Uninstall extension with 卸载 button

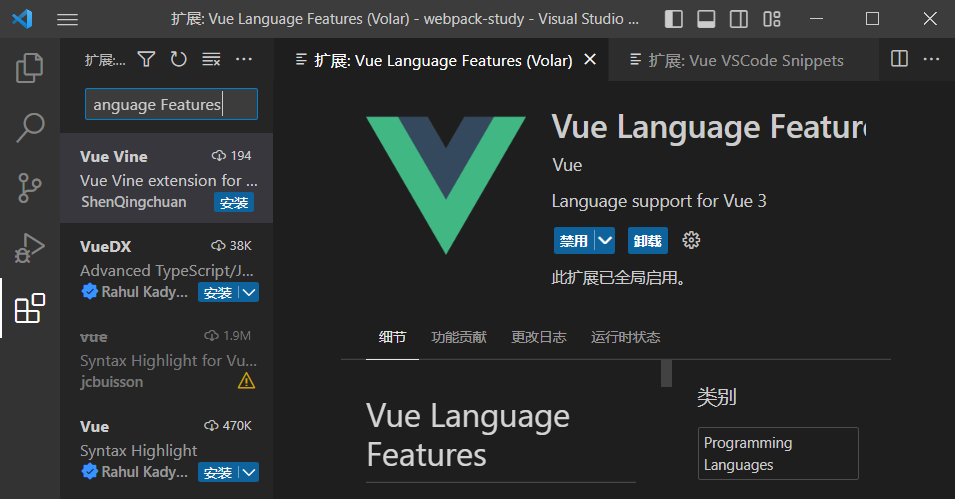[647, 241]
